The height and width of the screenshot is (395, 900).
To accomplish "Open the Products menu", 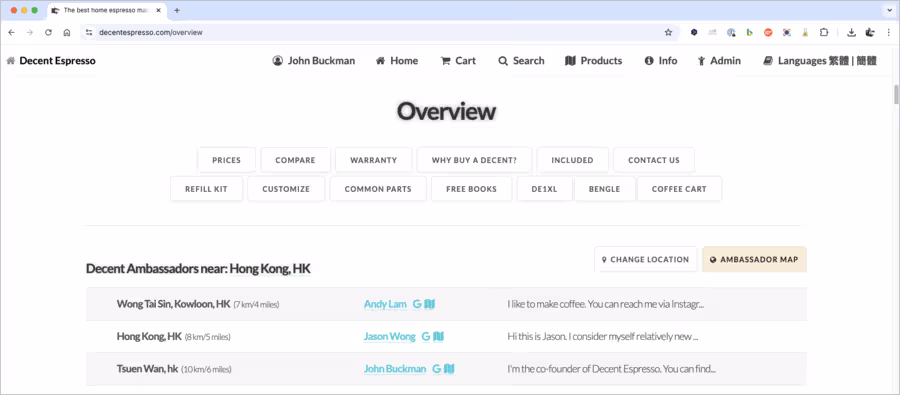I will [593, 61].
